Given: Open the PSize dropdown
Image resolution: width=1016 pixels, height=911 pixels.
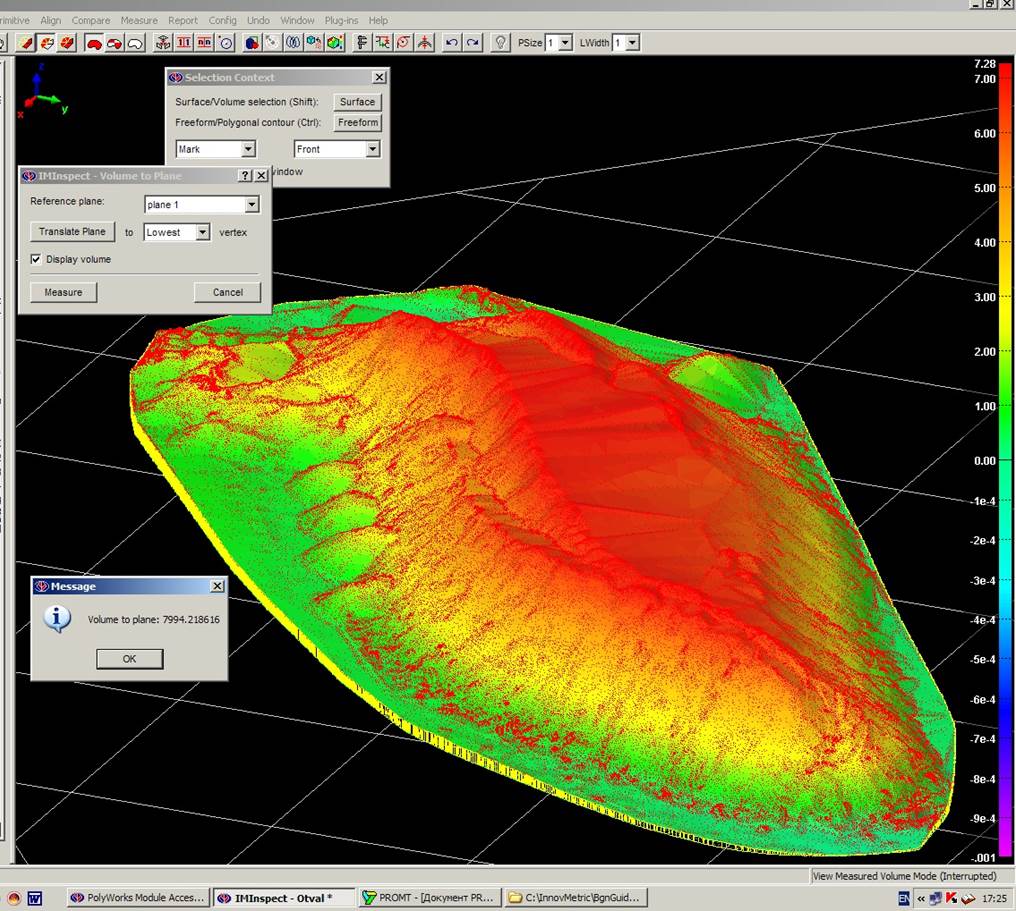Looking at the screenshot, I should (565, 43).
